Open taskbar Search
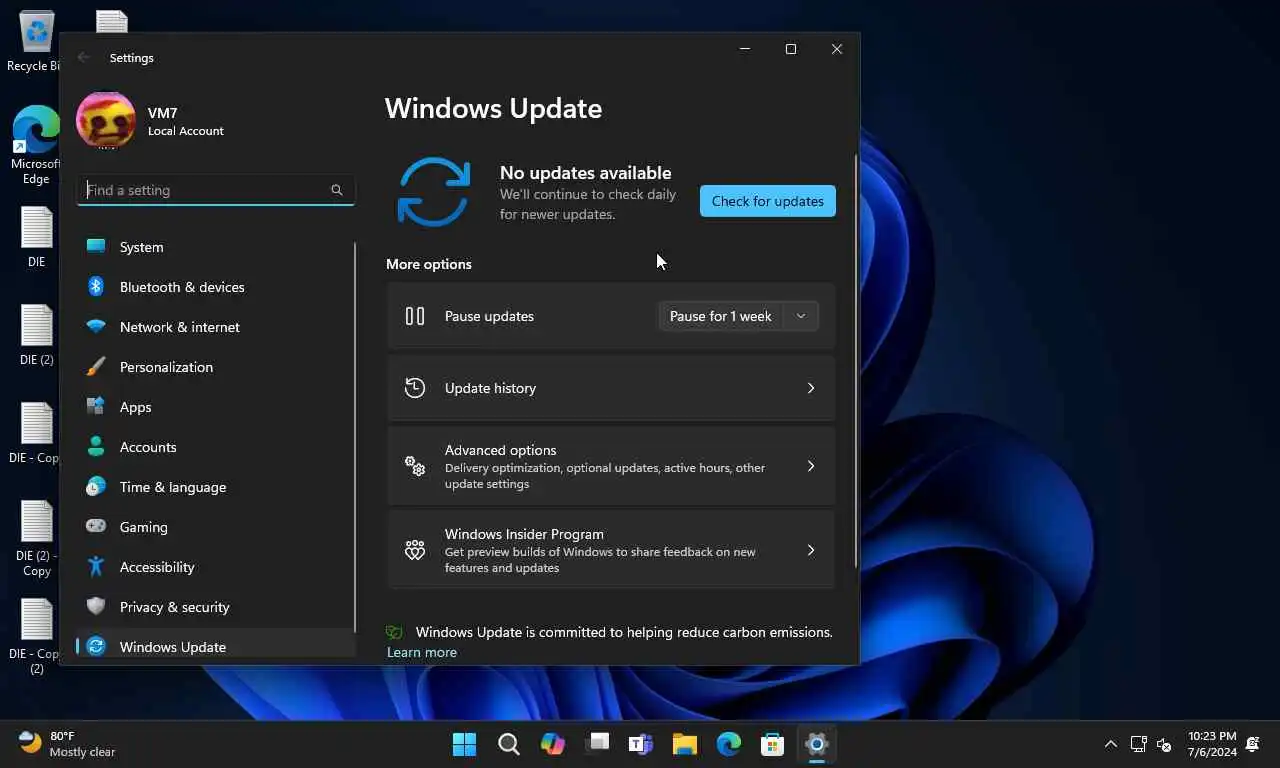The image size is (1280, 768). 508,744
